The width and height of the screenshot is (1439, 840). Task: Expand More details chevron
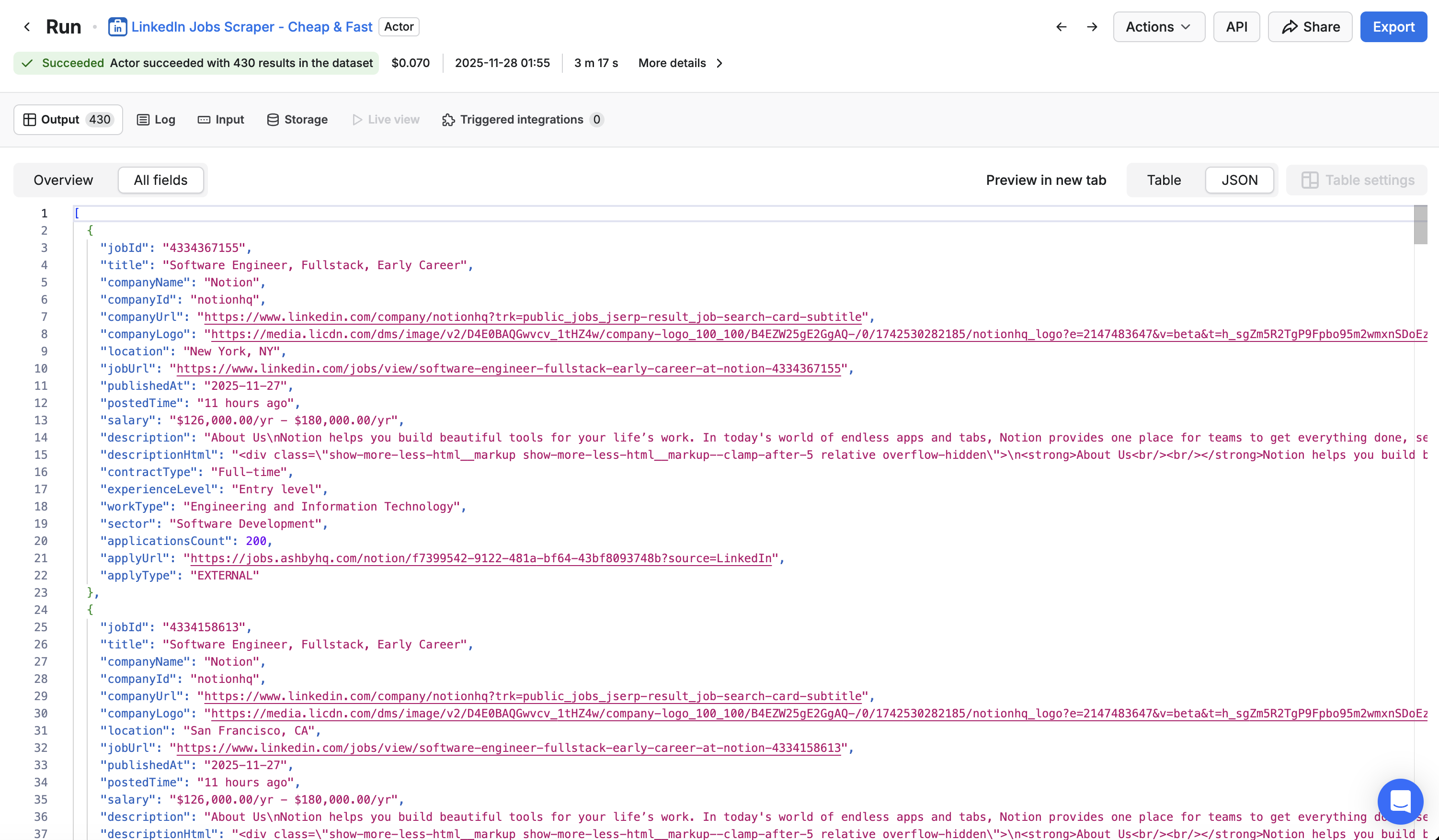719,63
